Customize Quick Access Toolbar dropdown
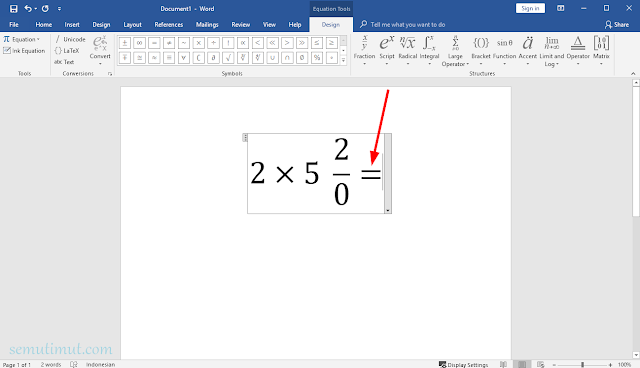Screen dimensions: 640x368 [x=59, y=9]
